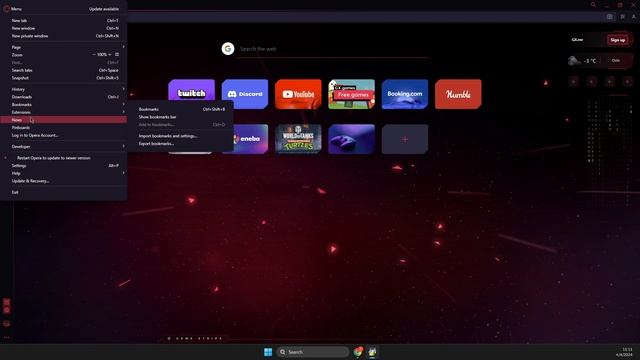Screen dimensions: 640x360
Task: Open purple mouse speed dial tile
Action: pyautogui.click(x=351, y=139)
